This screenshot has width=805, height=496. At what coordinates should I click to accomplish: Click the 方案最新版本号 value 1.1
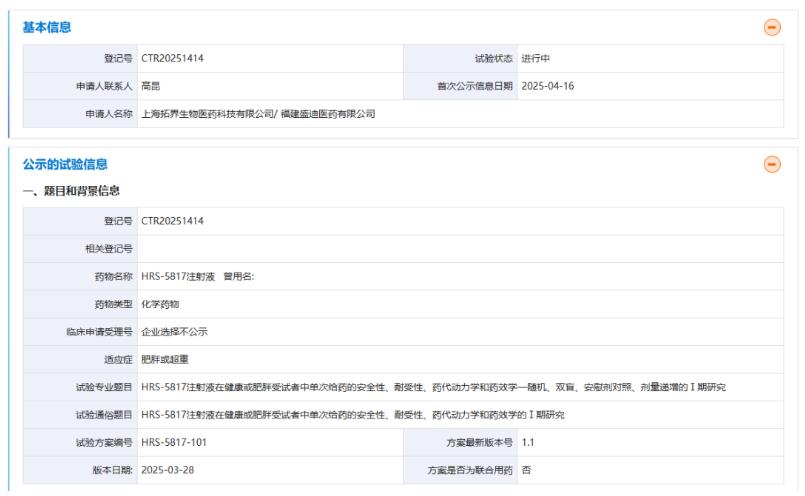click(528, 441)
